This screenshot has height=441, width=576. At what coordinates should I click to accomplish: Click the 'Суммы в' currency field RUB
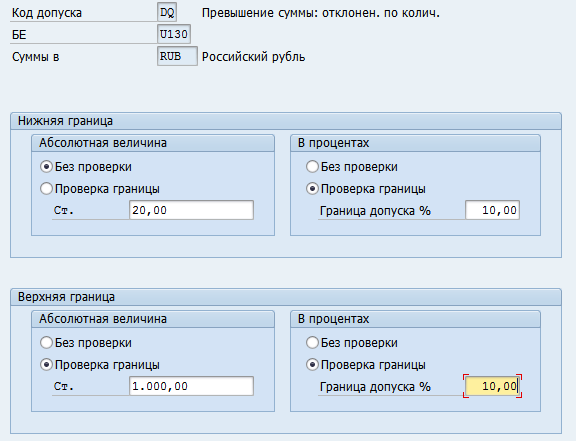pos(177,56)
